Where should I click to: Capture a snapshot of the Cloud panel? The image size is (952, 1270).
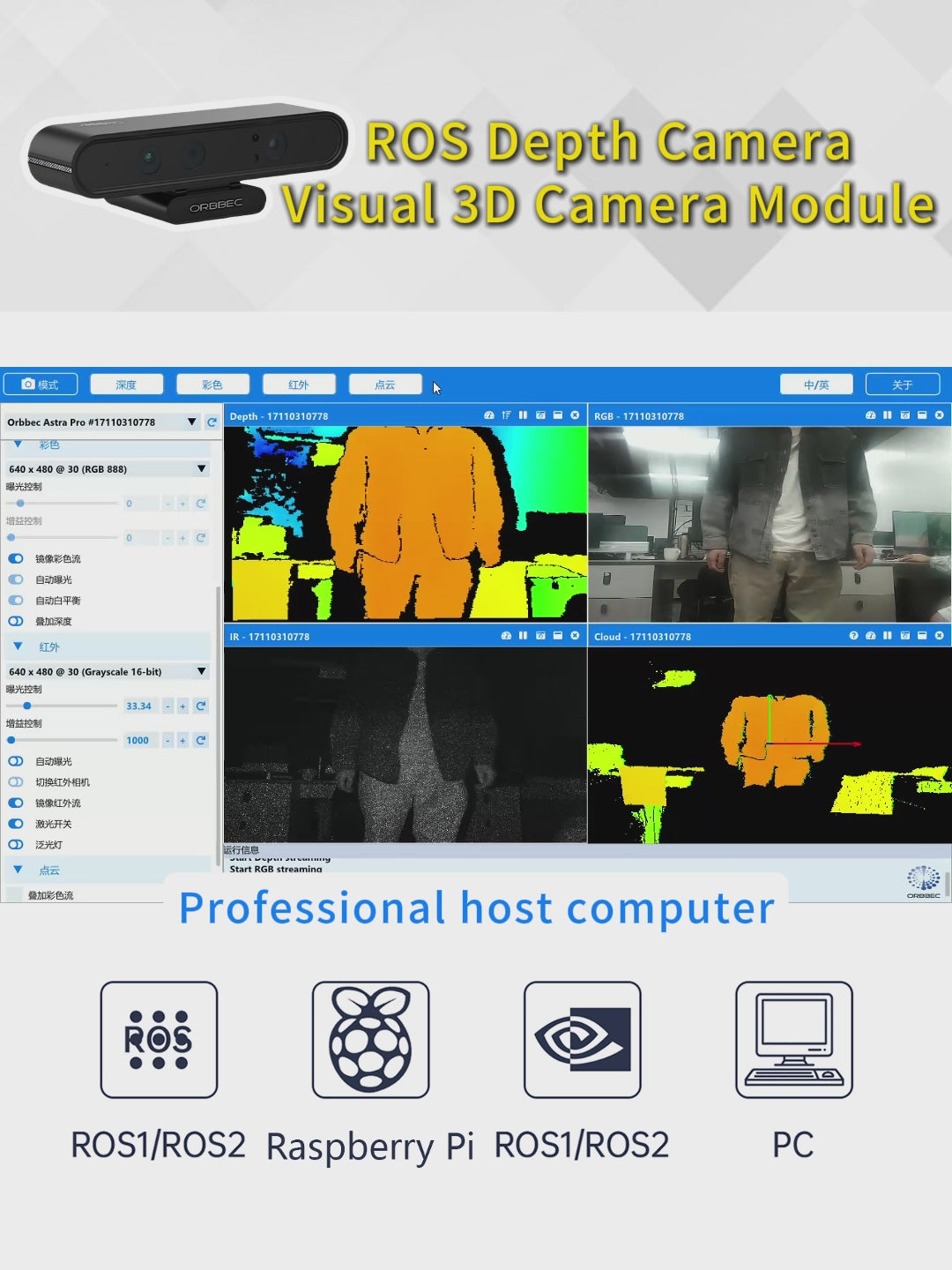[905, 636]
